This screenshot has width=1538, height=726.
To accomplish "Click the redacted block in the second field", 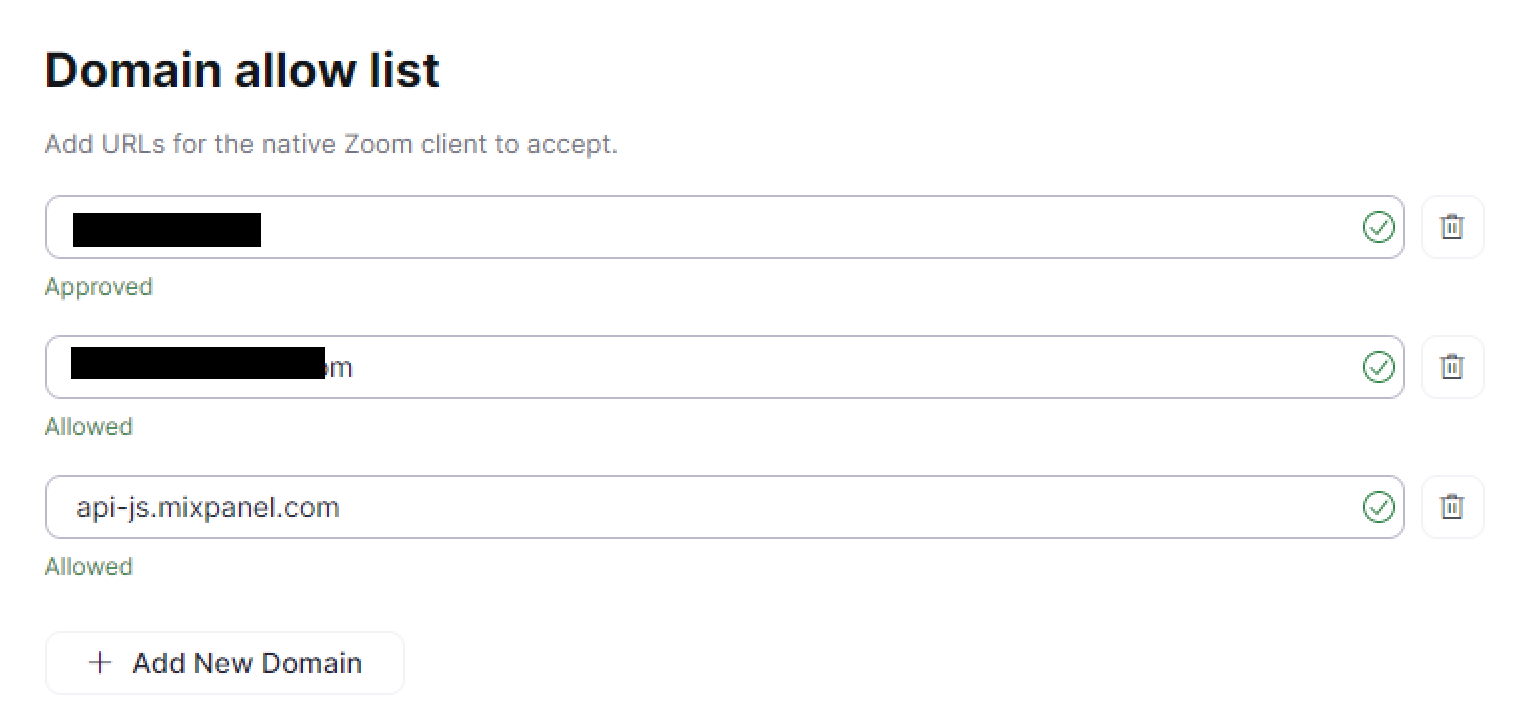I will tap(198, 363).
